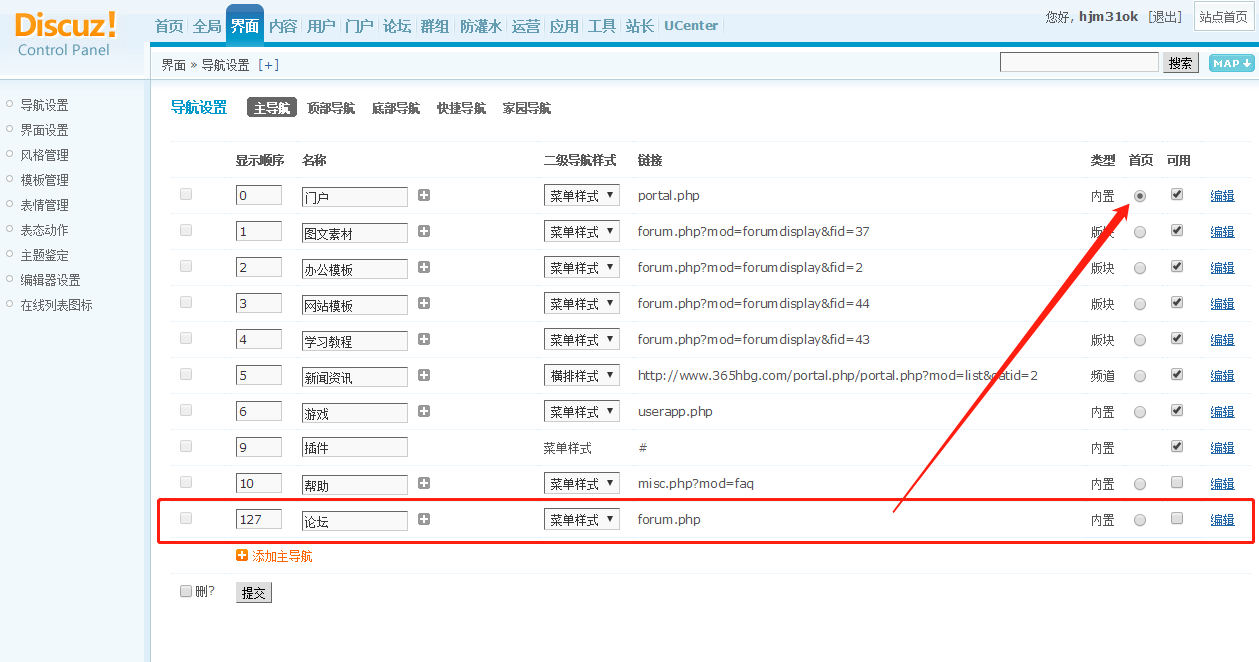Open 在线列表图标 in sidebar
1259x662 pixels.
pos(57,305)
